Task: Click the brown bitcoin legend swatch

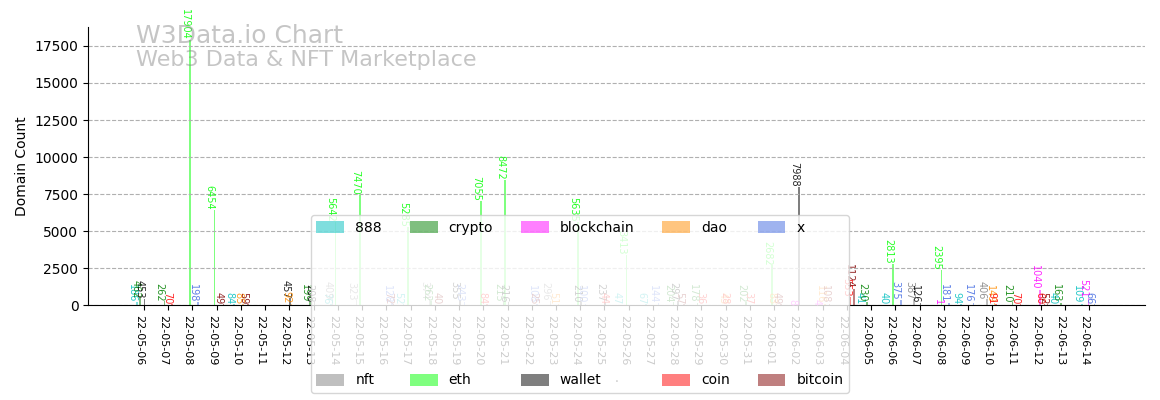Action: (x=771, y=380)
